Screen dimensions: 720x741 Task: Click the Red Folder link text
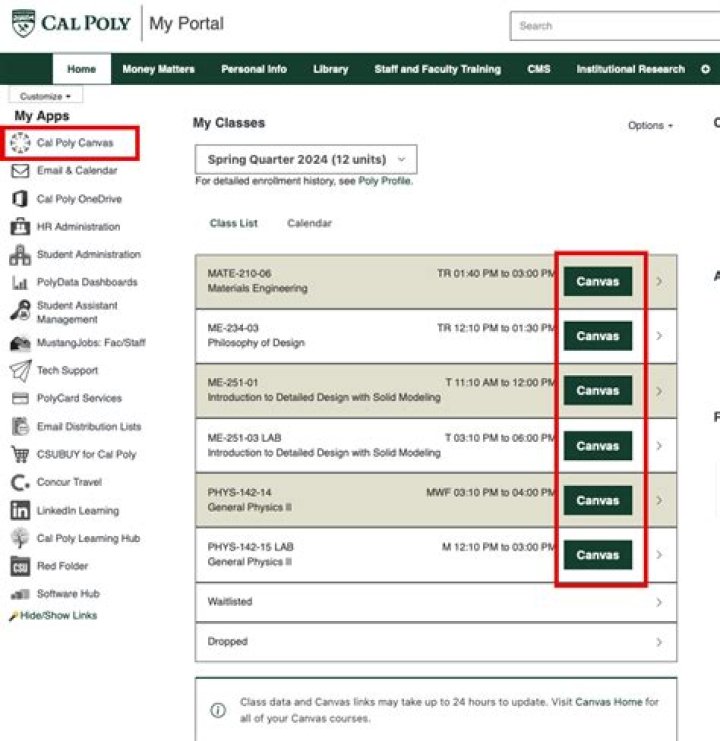pyautogui.click(x=62, y=566)
